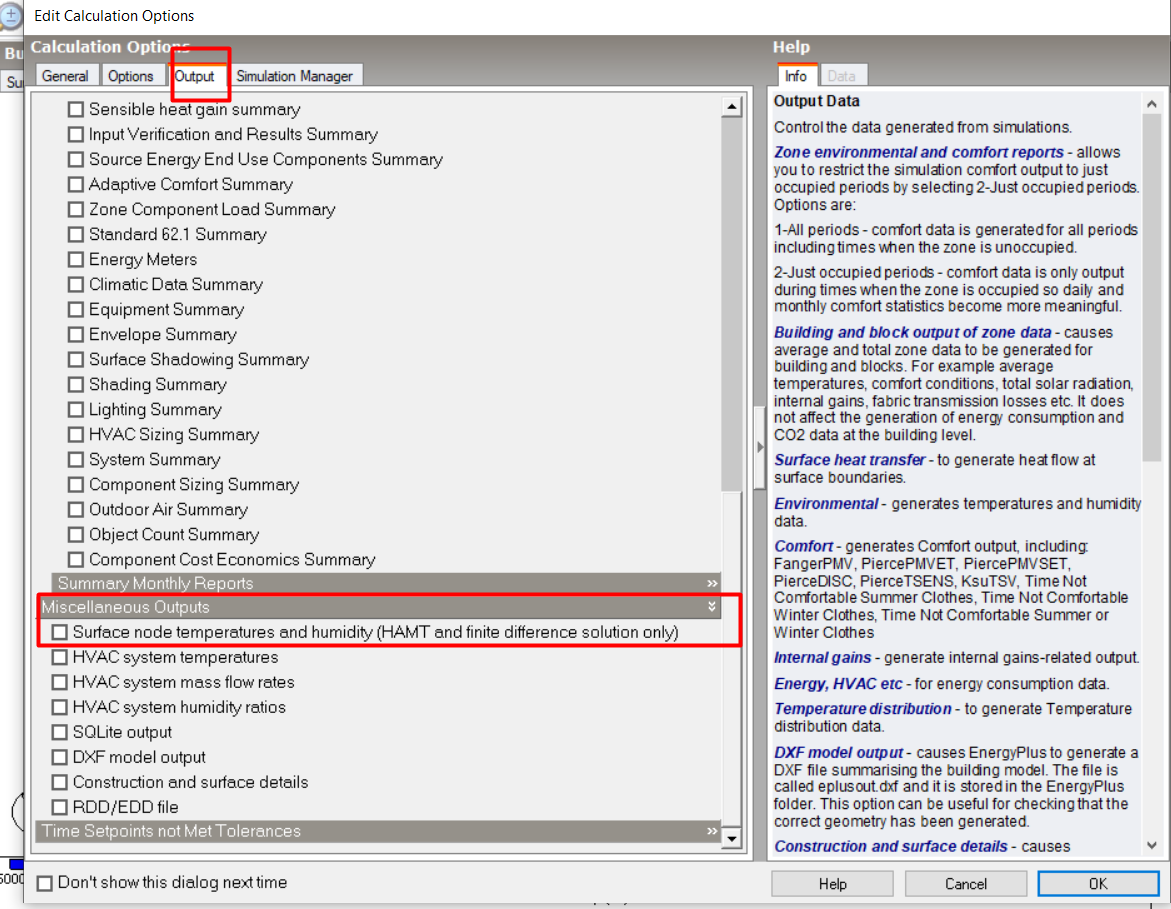
Task: Enable Climatic Data Summary checkbox
Action: 75,285
